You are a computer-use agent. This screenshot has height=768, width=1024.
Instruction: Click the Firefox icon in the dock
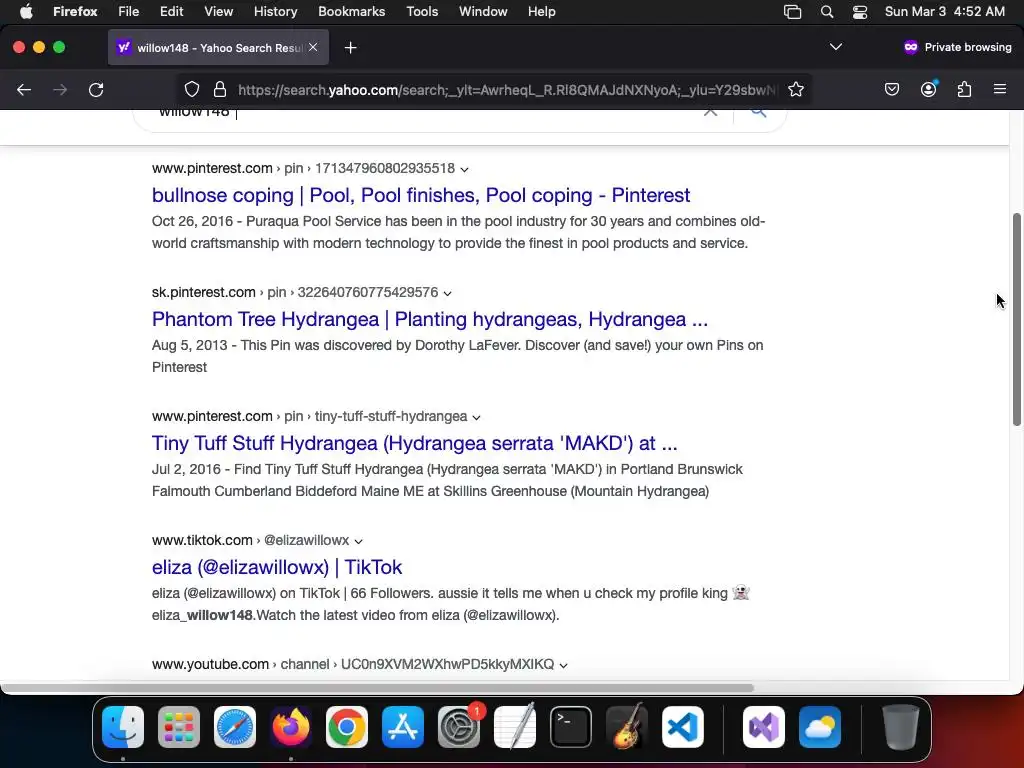(x=291, y=727)
